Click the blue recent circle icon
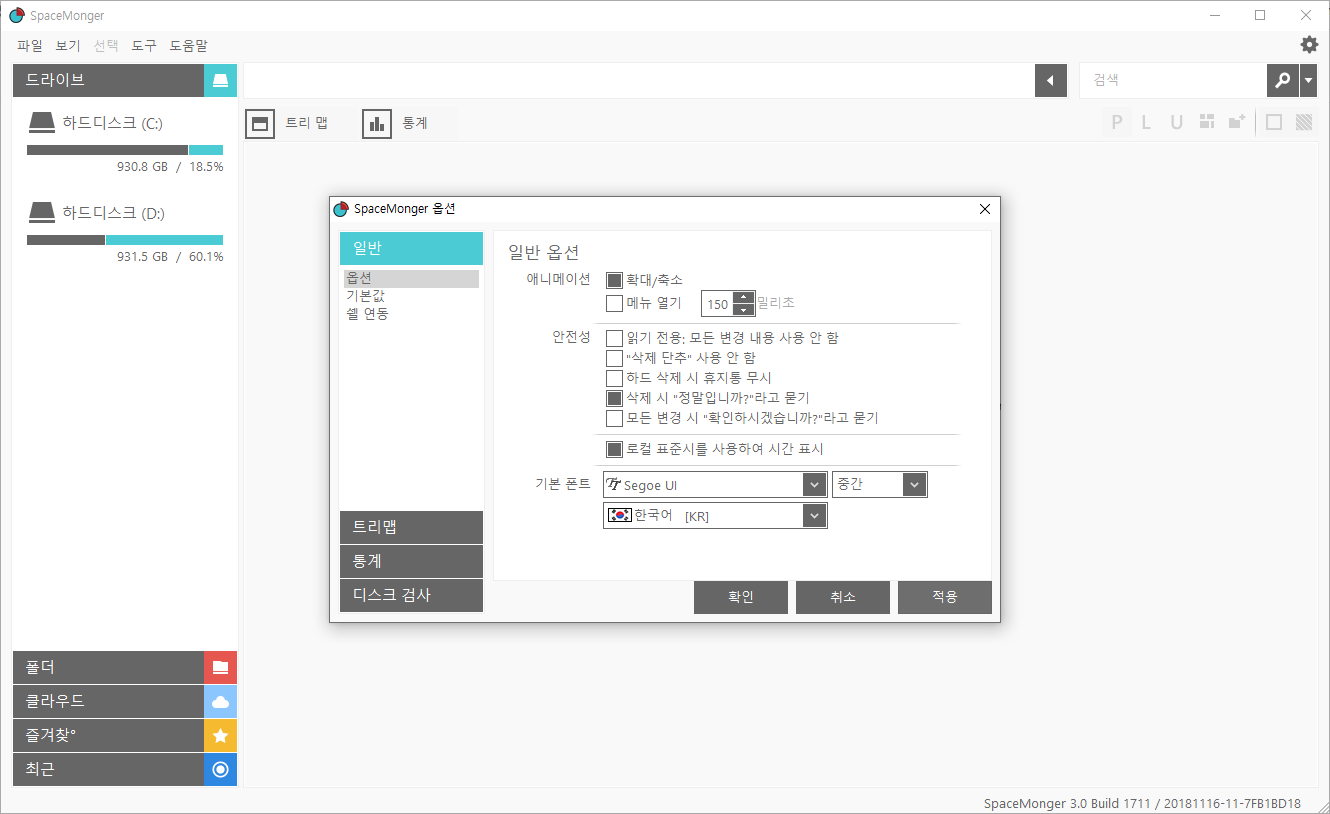The width and height of the screenshot is (1330, 814). [x=221, y=770]
